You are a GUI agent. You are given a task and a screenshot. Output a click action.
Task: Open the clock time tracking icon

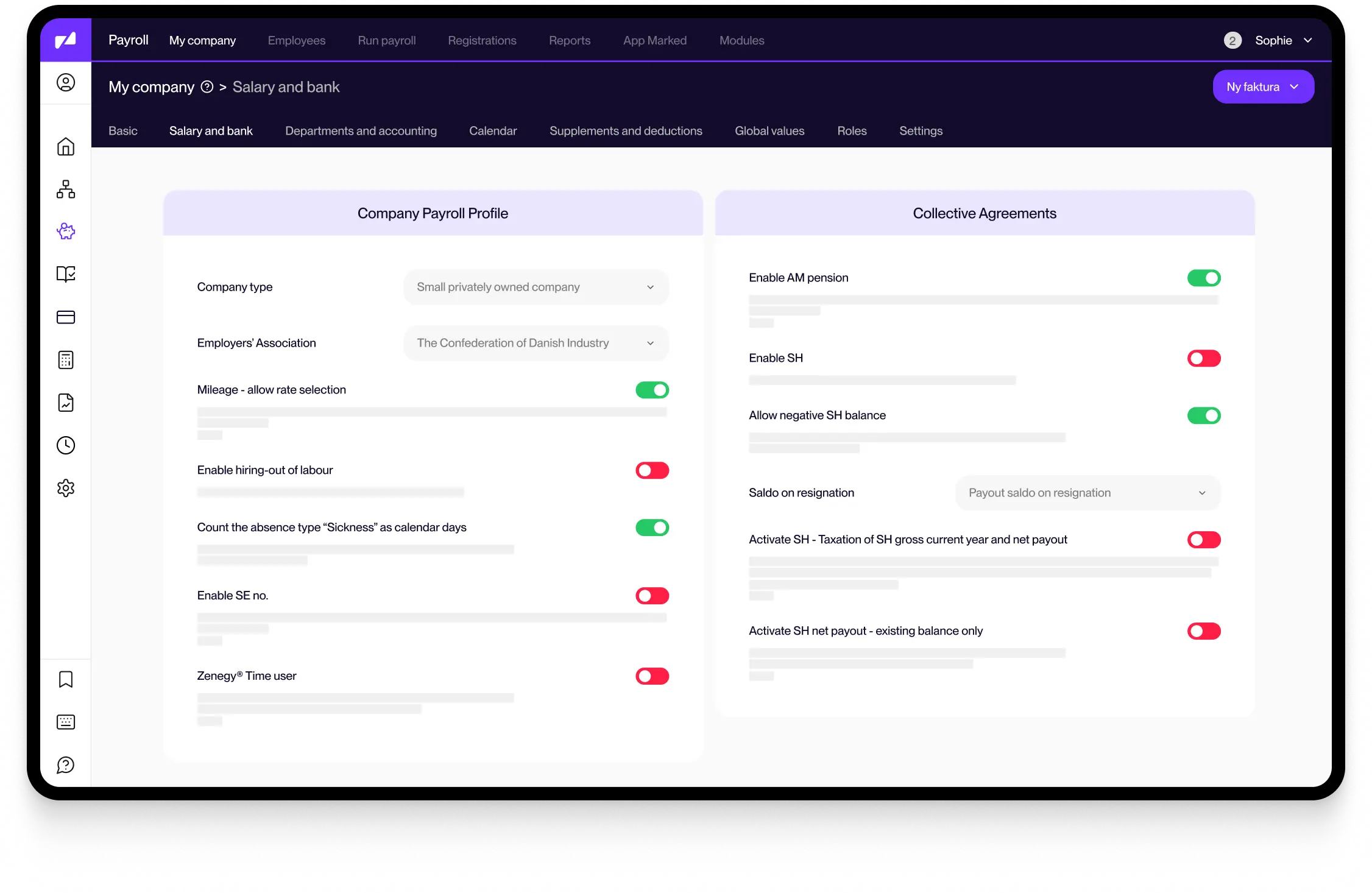[x=66, y=445]
